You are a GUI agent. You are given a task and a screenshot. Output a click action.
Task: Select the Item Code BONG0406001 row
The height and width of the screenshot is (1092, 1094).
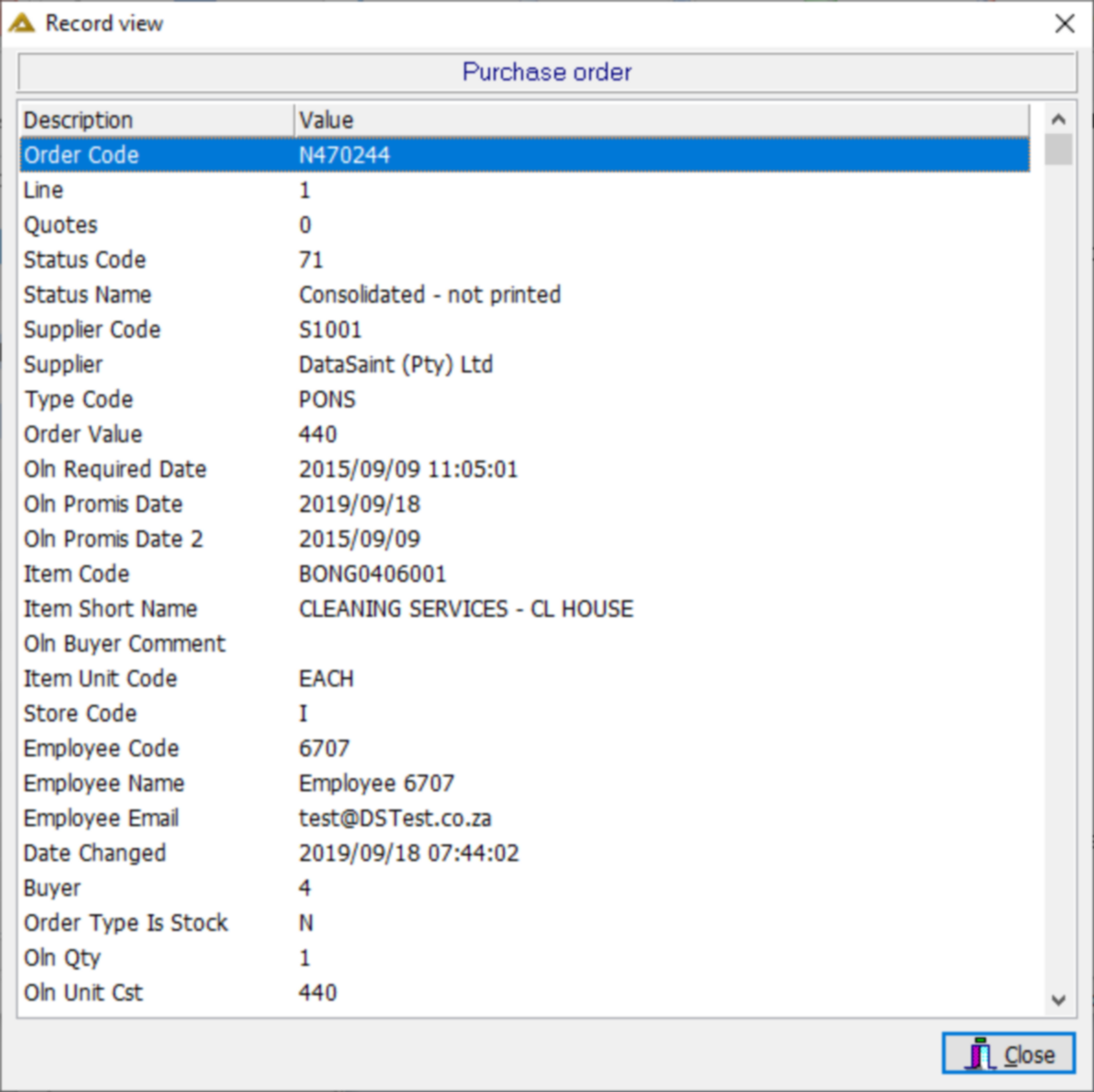point(525,574)
